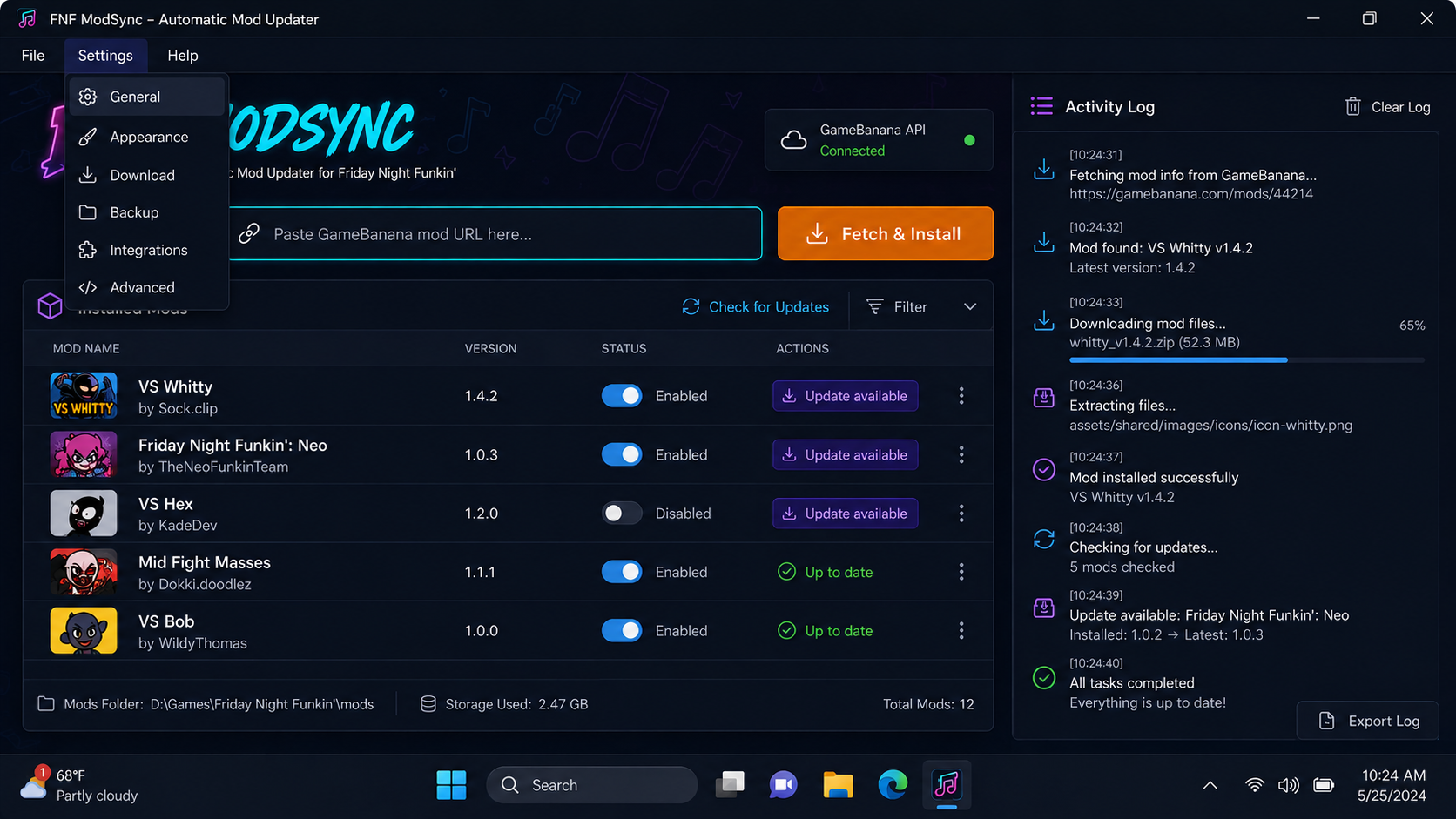Image resolution: width=1456 pixels, height=819 pixels.
Task: Open the weather widget showing 68°F
Action: pyautogui.click(x=78, y=785)
